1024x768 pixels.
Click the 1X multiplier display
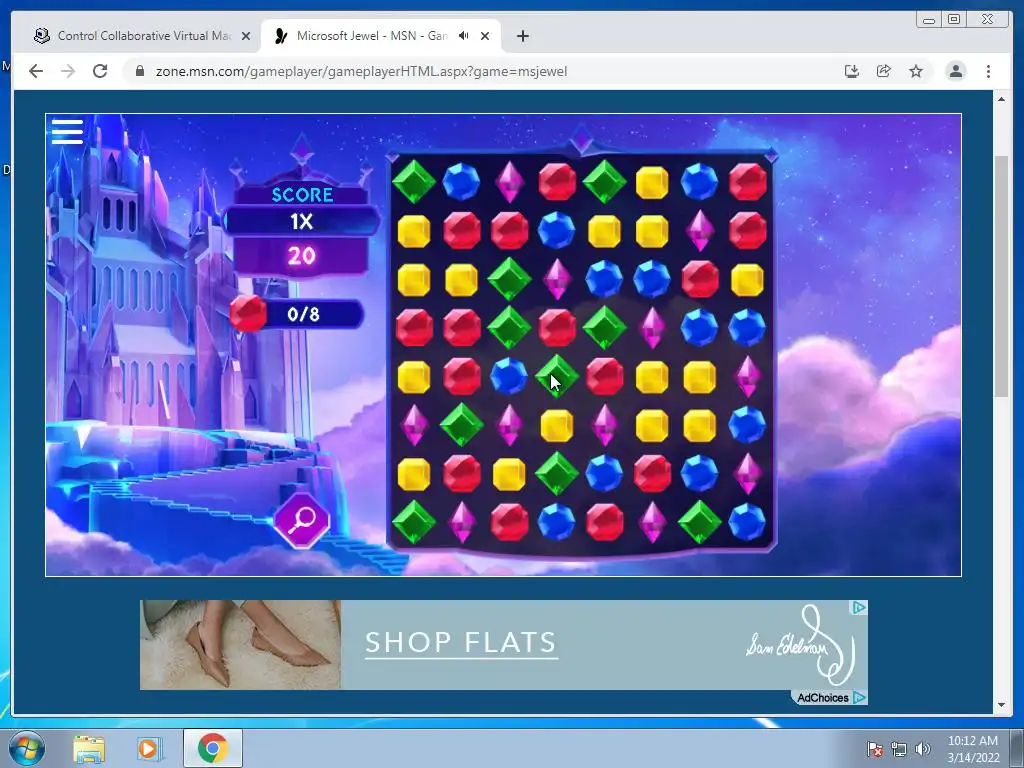pos(302,221)
